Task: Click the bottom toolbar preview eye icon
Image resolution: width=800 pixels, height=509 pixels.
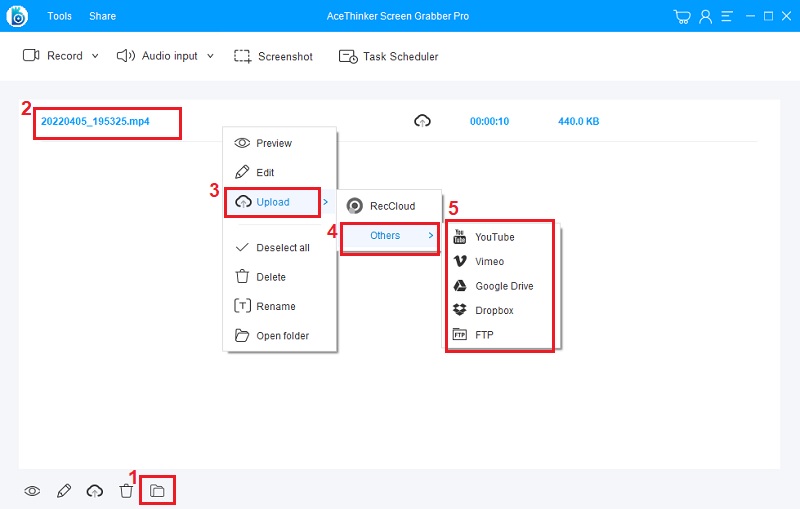Action: pyautogui.click(x=32, y=491)
